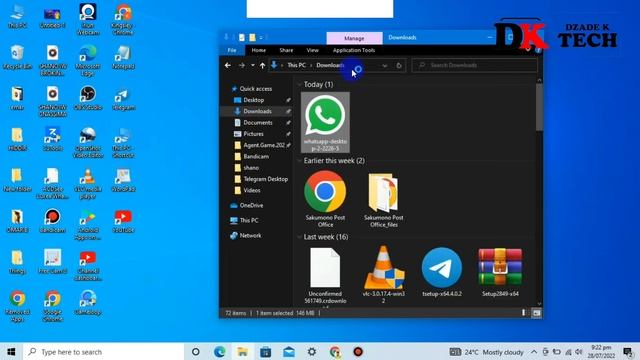Select the Setup2849-x64 WinRAR file

click(x=500, y=272)
